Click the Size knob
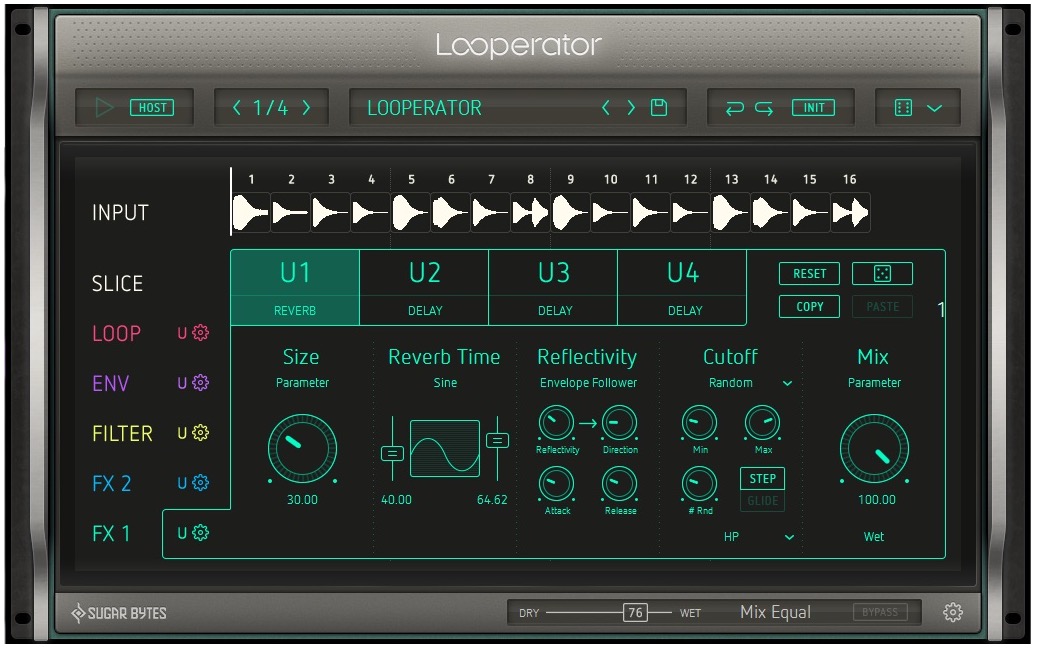Screen dimensions: 1038x649 (x=303, y=449)
